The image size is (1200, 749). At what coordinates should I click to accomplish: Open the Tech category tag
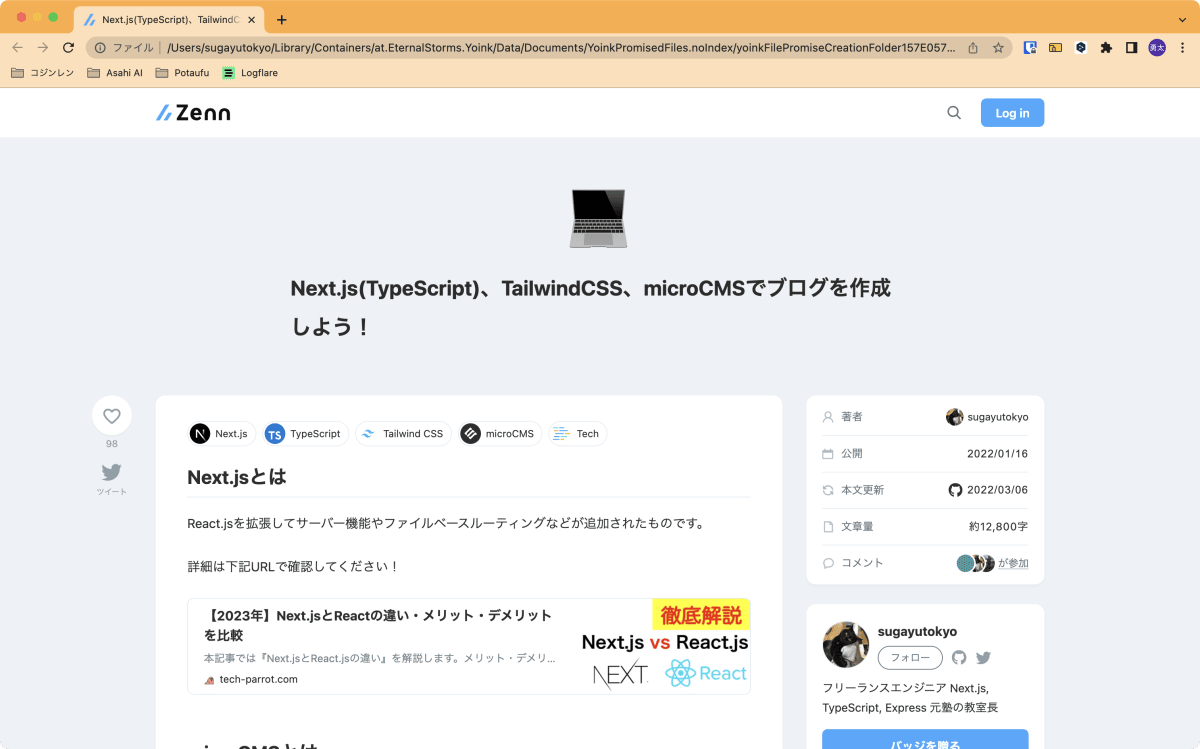click(577, 433)
